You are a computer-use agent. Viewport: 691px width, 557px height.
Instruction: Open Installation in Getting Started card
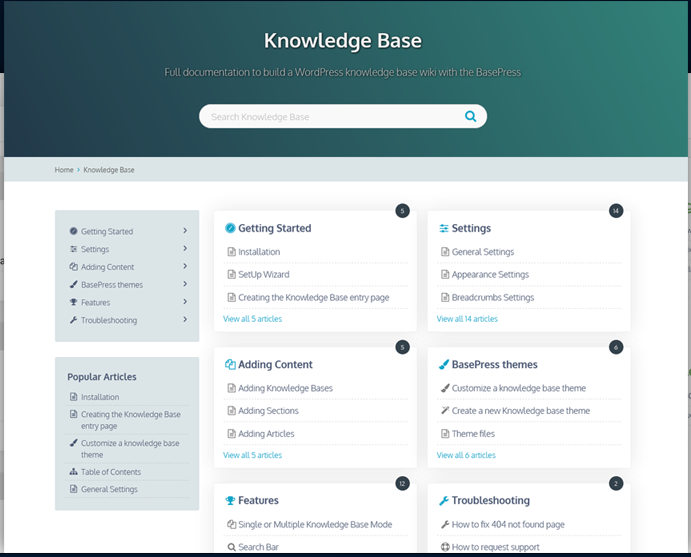[259, 252]
